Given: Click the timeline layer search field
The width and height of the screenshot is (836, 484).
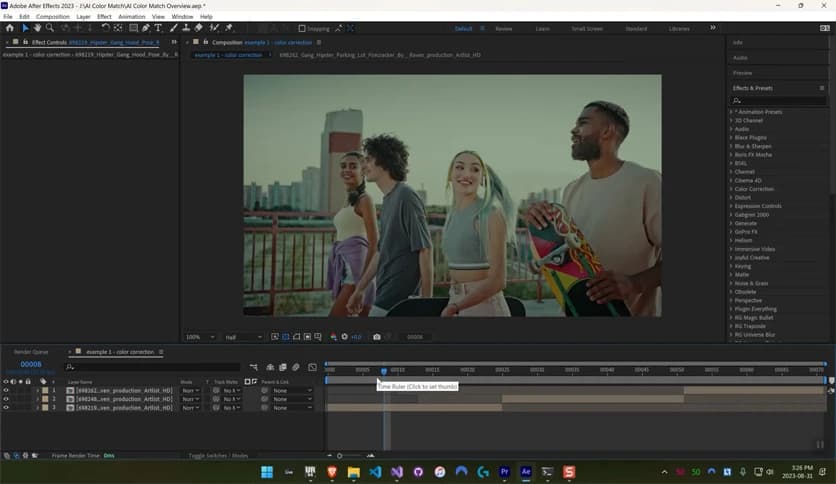Looking at the screenshot, I should coord(152,367).
